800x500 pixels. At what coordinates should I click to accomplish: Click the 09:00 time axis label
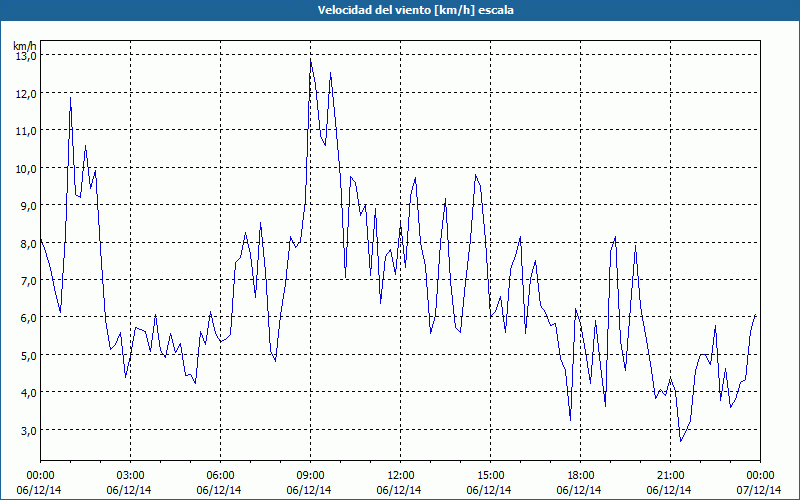(x=311, y=476)
